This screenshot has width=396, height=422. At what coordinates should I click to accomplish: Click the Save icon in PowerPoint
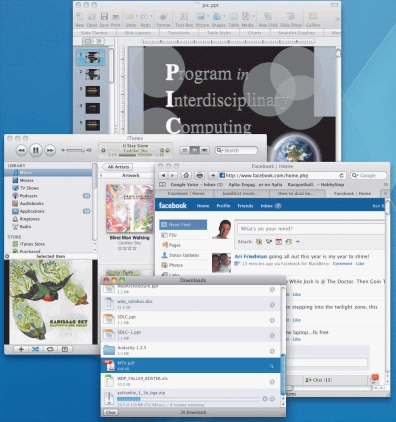pyautogui.click(x=104, y=16)
